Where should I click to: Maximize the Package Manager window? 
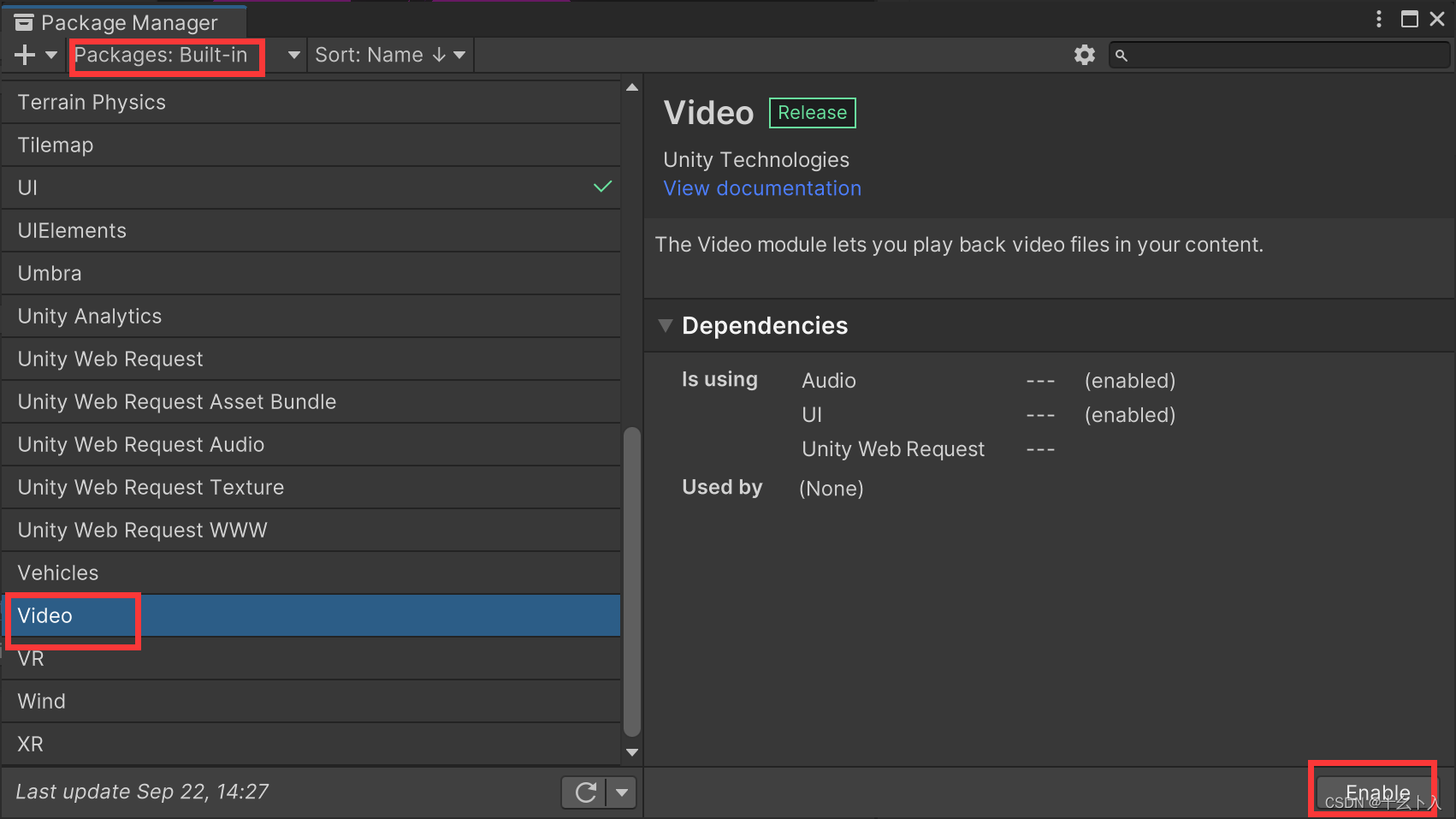pyautogui.click(x=1410, y=19)
